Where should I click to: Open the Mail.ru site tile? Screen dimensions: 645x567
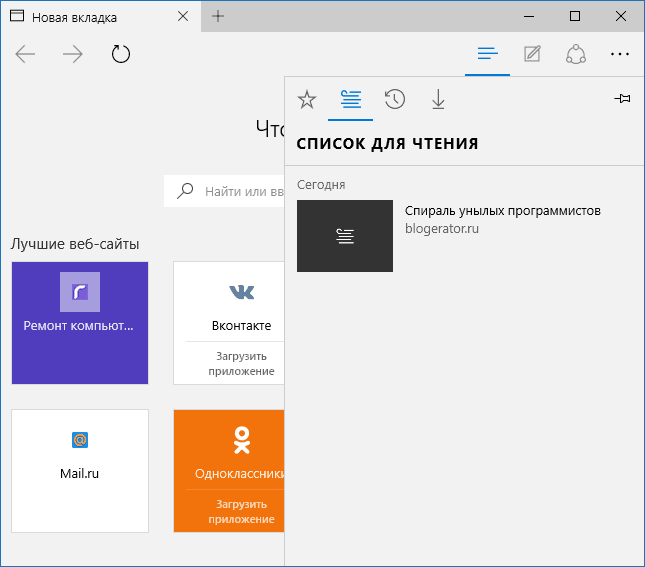point(80,471)
